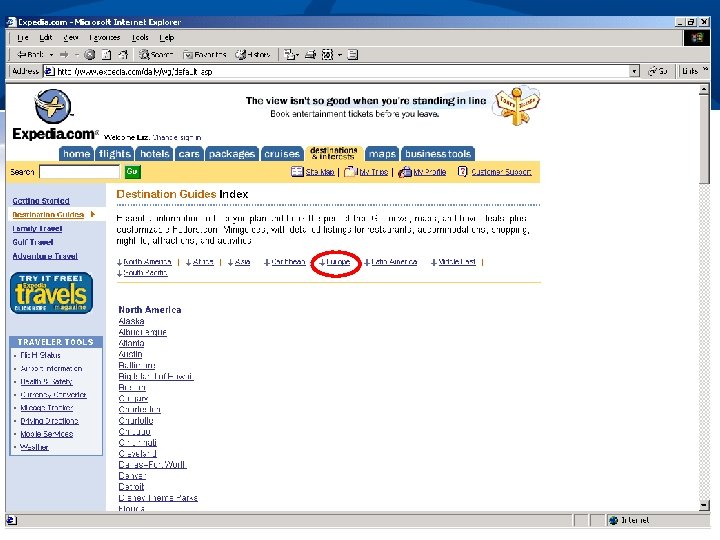Open the Customer Support link

[x=501, y=172]
